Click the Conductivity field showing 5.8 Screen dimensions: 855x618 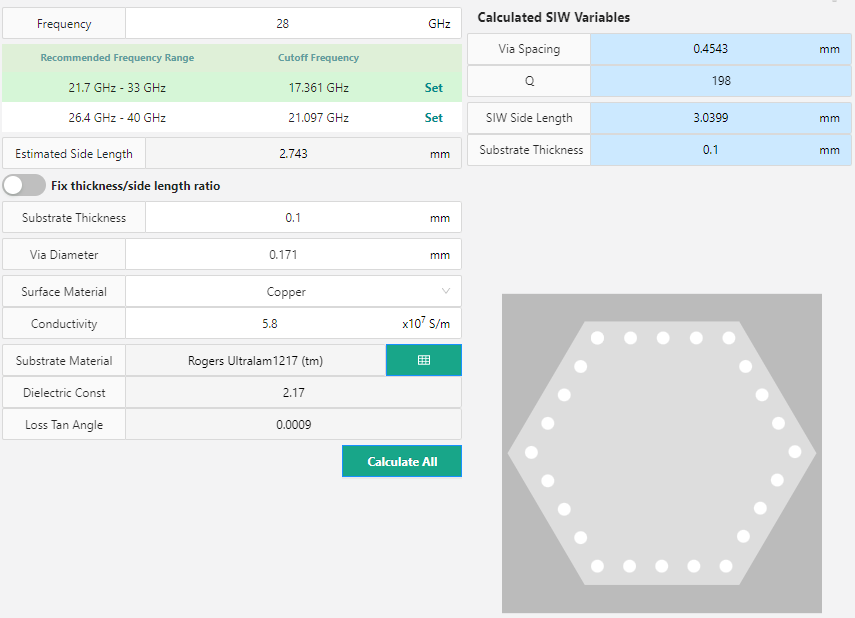point(270,323)
